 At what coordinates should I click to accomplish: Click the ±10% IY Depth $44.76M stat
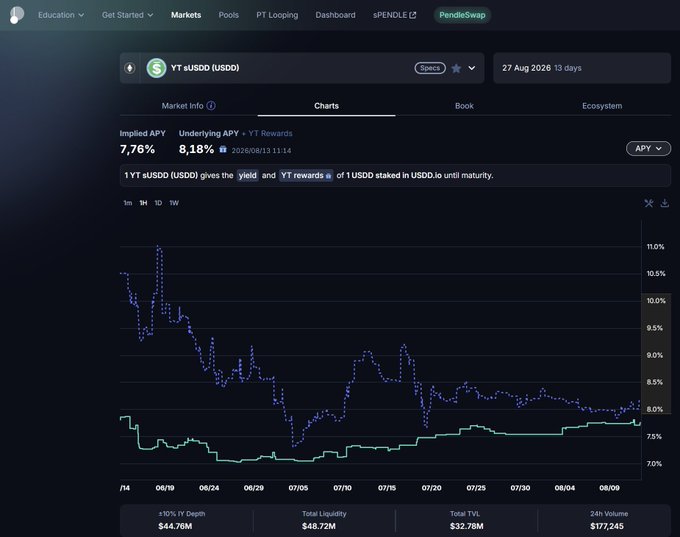pyautogui.click(x=181, y=520)
